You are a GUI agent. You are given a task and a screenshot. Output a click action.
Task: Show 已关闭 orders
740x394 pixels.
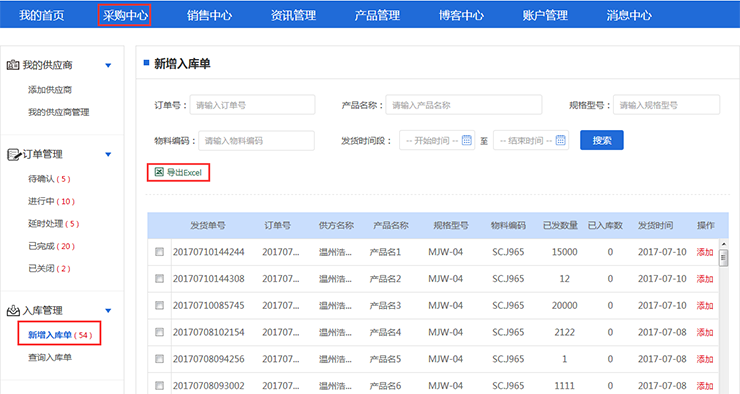49,268
